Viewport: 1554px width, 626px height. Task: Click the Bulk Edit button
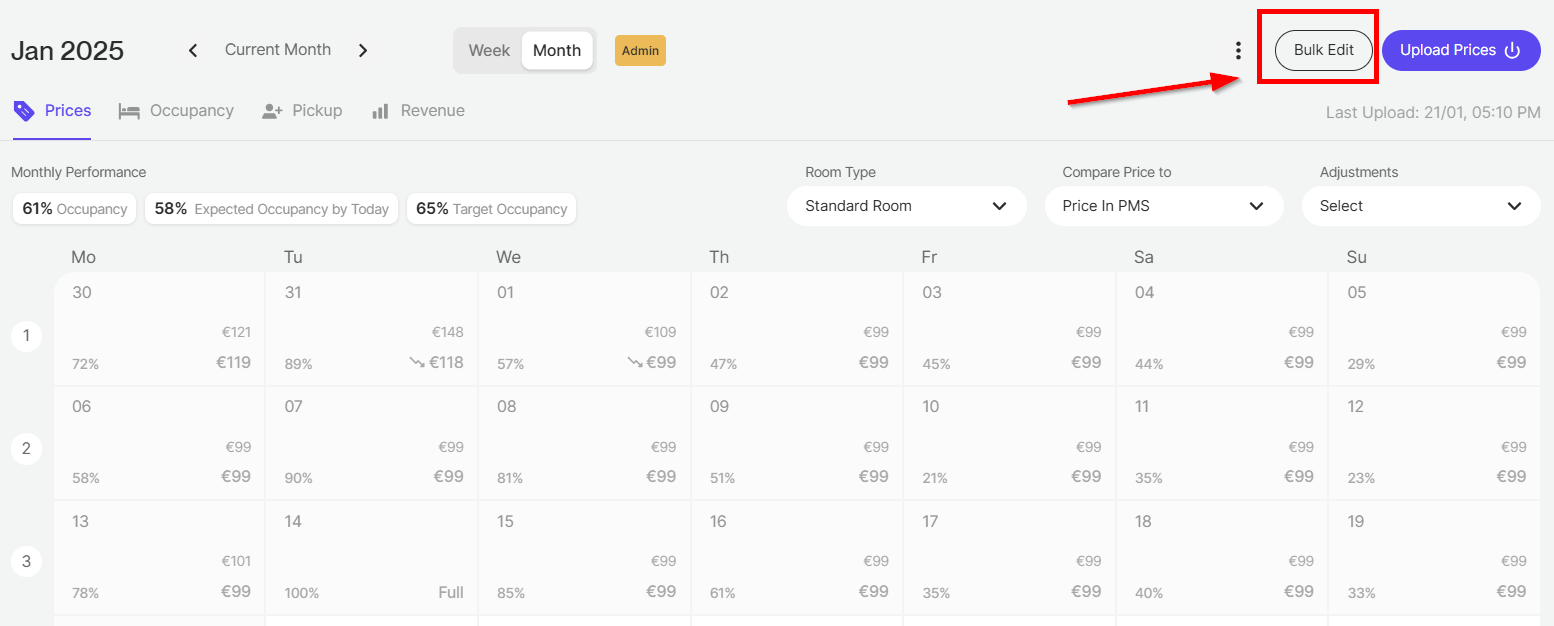pyautogui.click(x=1323, y=50)
